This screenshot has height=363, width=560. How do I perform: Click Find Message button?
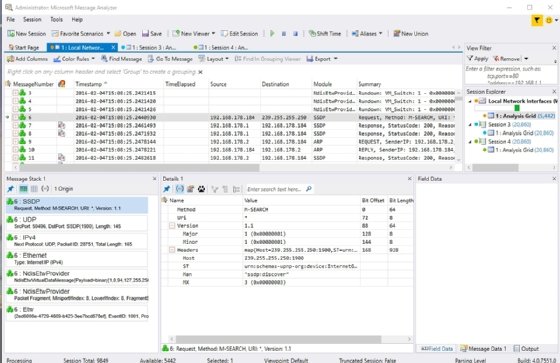coord(121,59)
